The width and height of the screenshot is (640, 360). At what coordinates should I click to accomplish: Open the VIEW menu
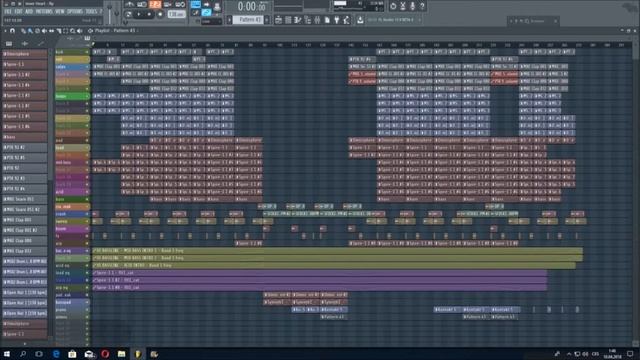click(x=60, y=12)
